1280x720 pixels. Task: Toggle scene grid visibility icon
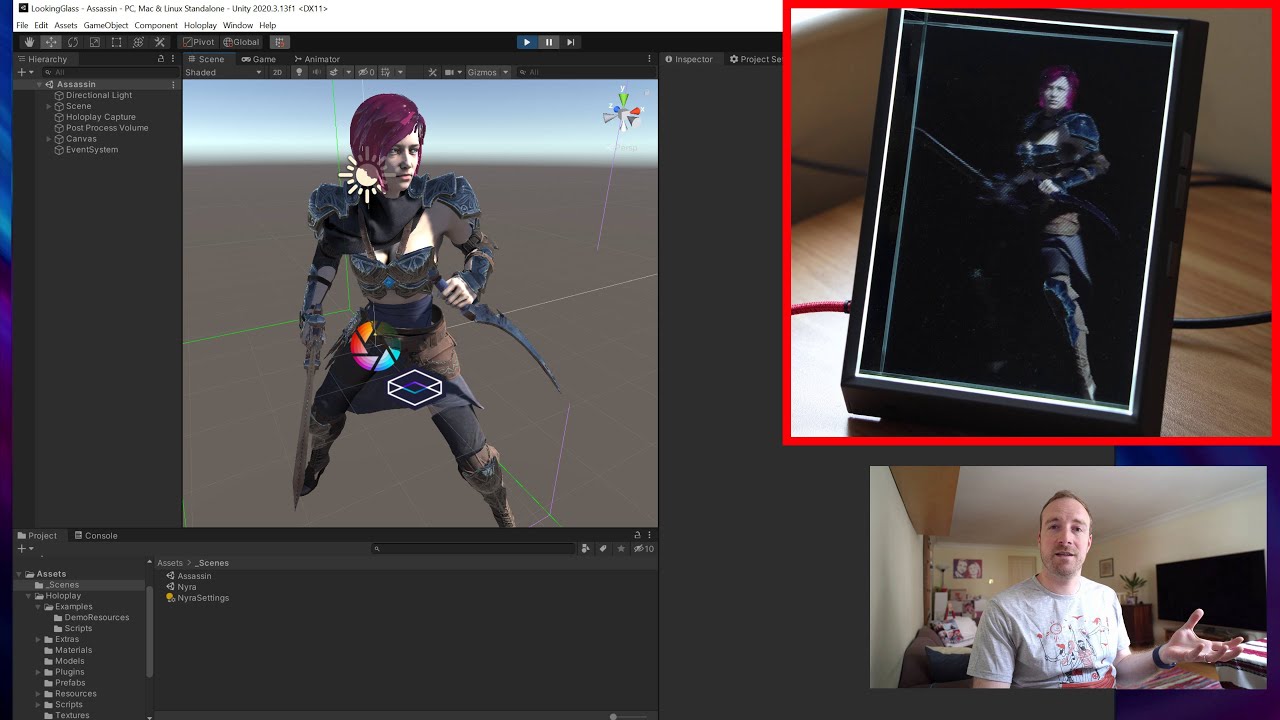[386, 72]
